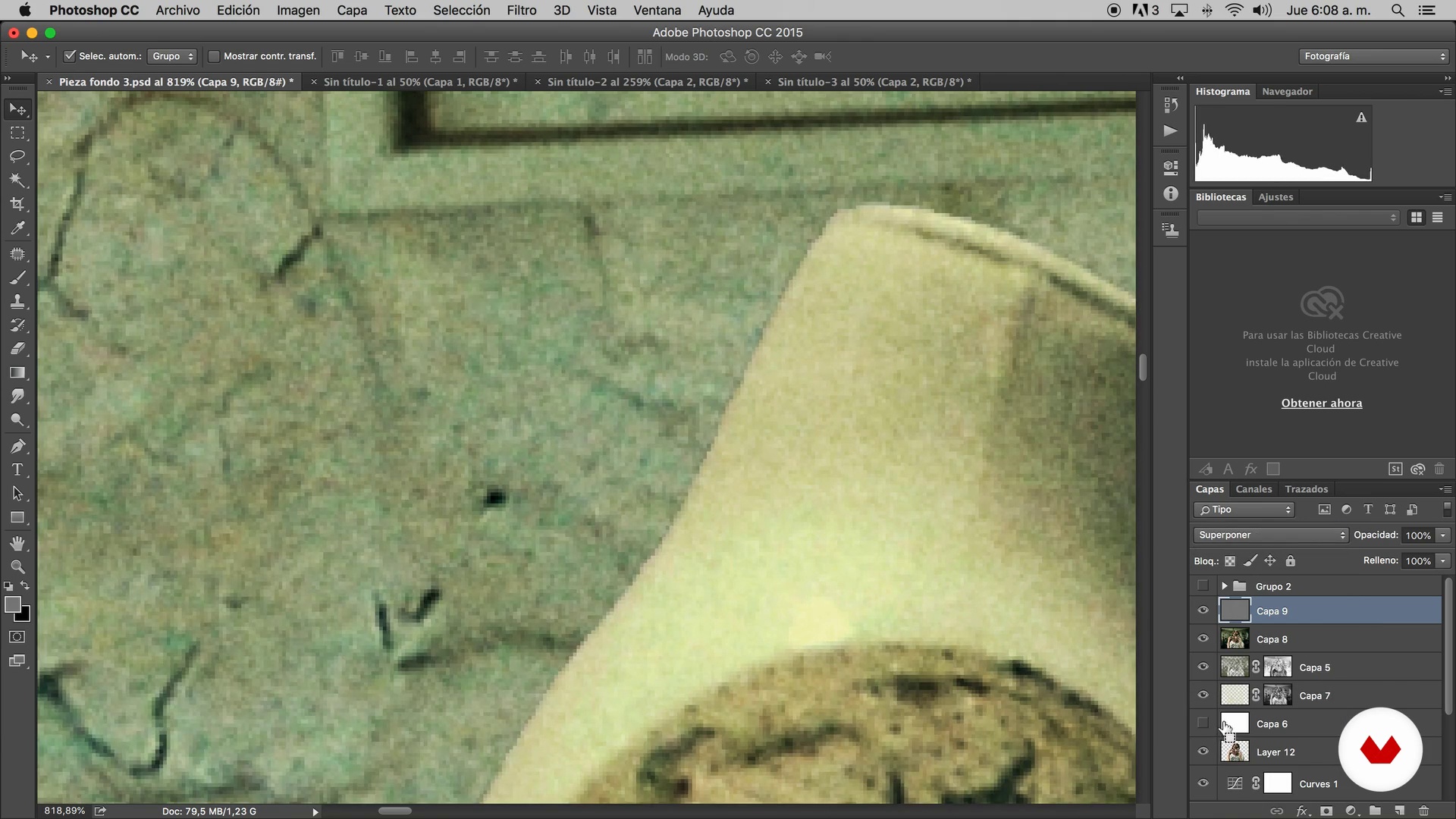Click the foreground color swatch
Screen dimensions: 1456x819
13,604
